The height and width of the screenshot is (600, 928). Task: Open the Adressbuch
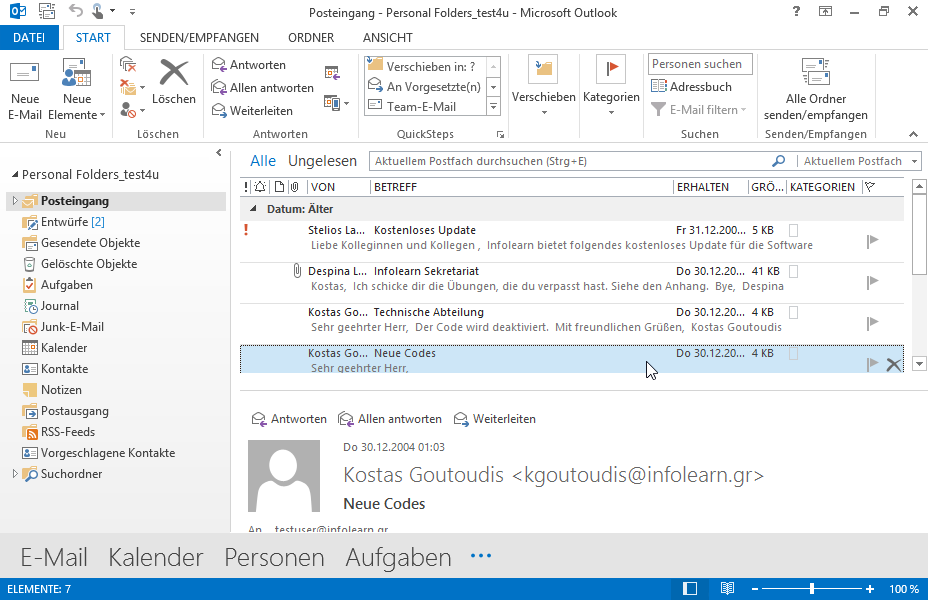tap(691, 86)
